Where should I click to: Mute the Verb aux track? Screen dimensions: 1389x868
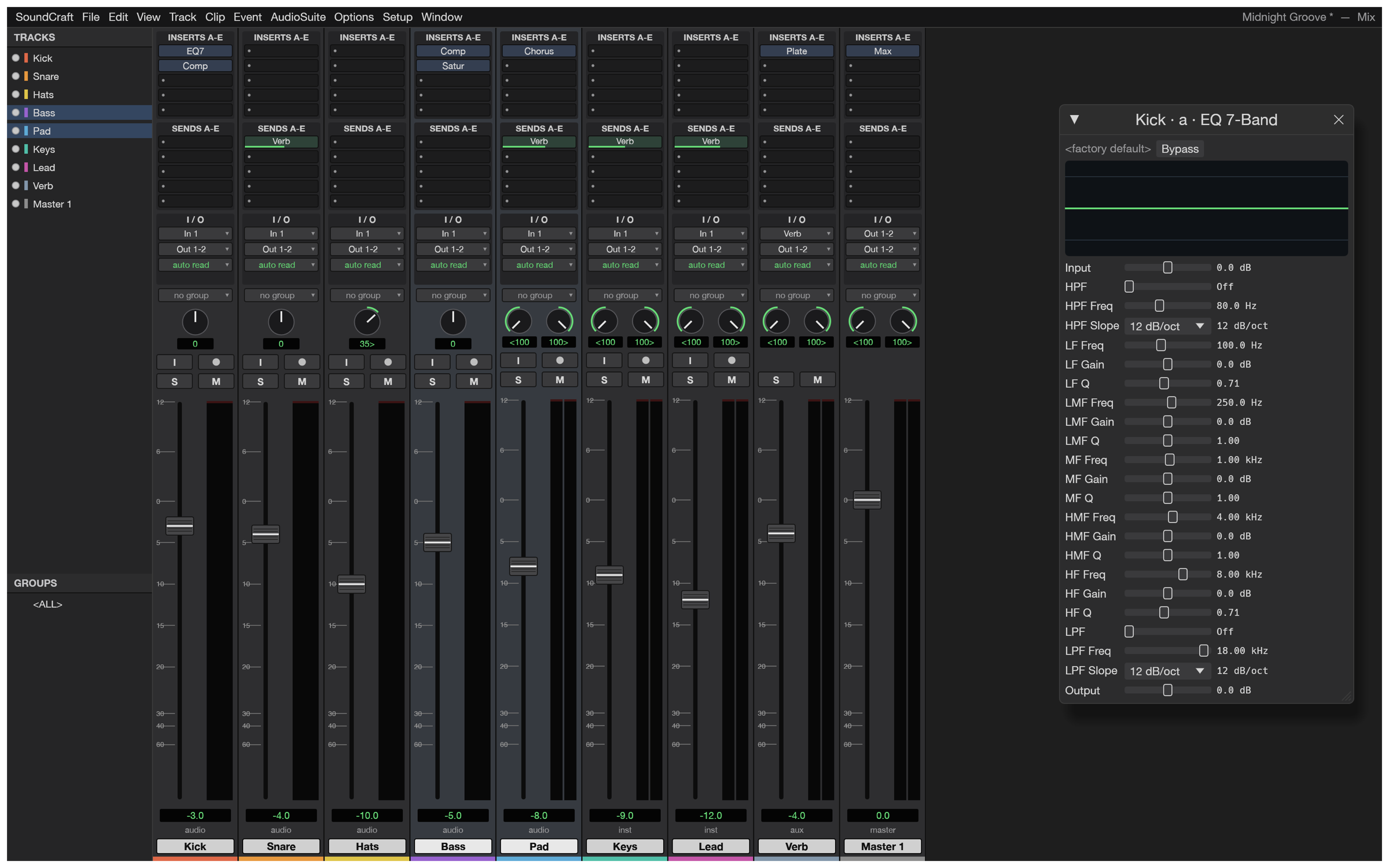pos(817,380)
